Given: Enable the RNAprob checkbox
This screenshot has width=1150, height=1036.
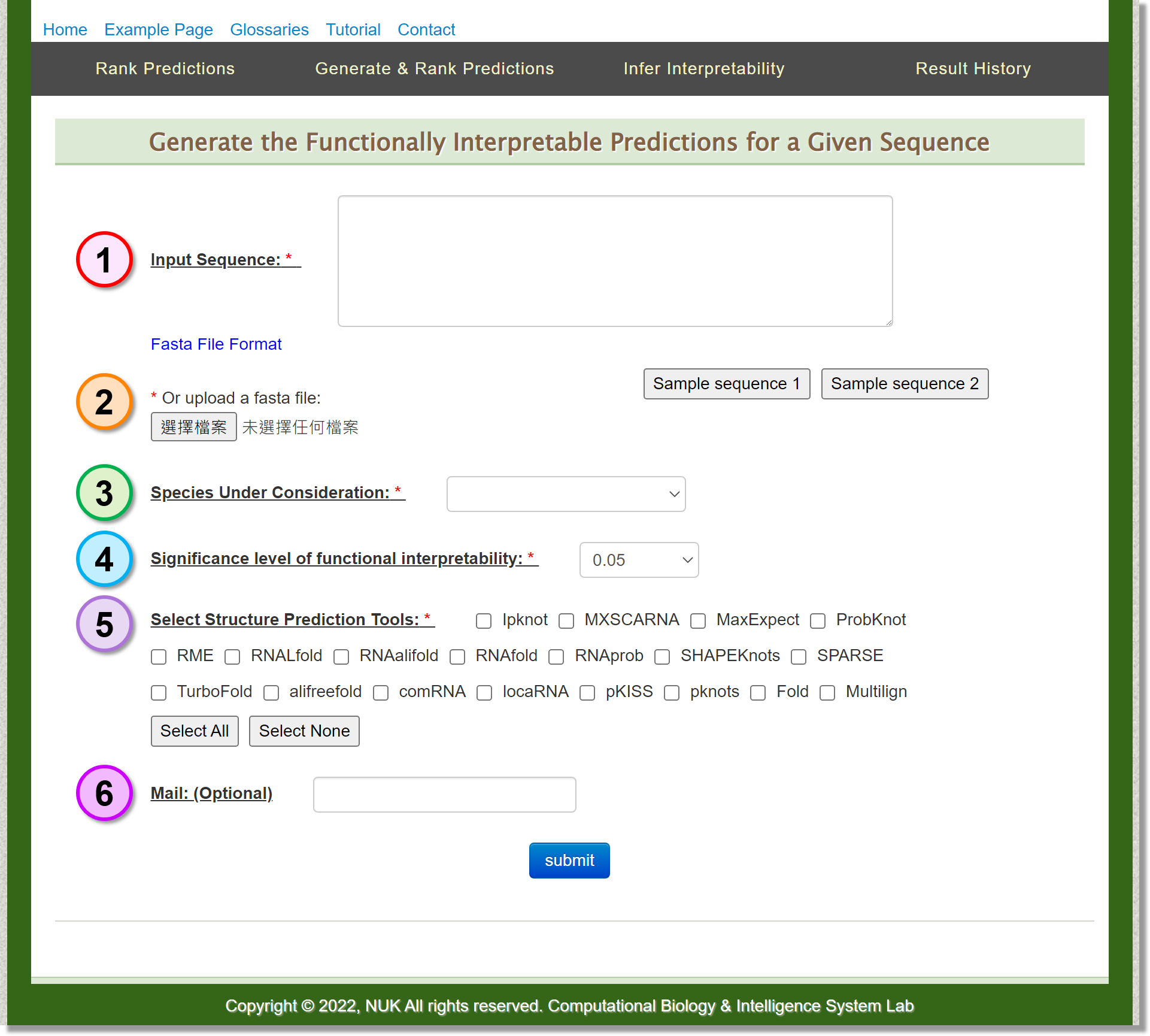Looking at the screenshot, I should tap(556, 657).
